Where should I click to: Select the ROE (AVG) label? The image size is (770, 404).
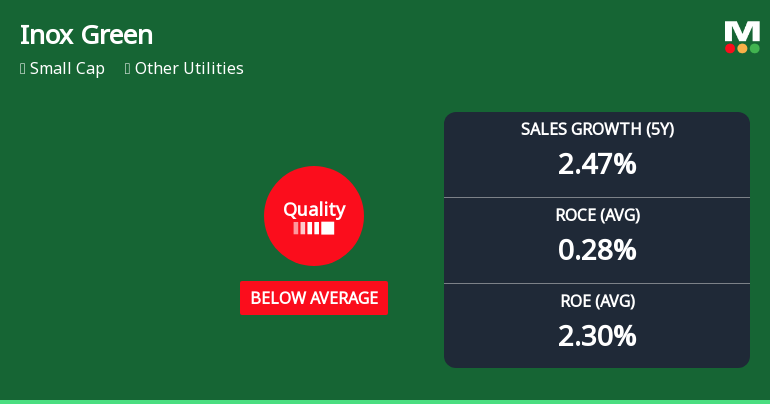598,301
